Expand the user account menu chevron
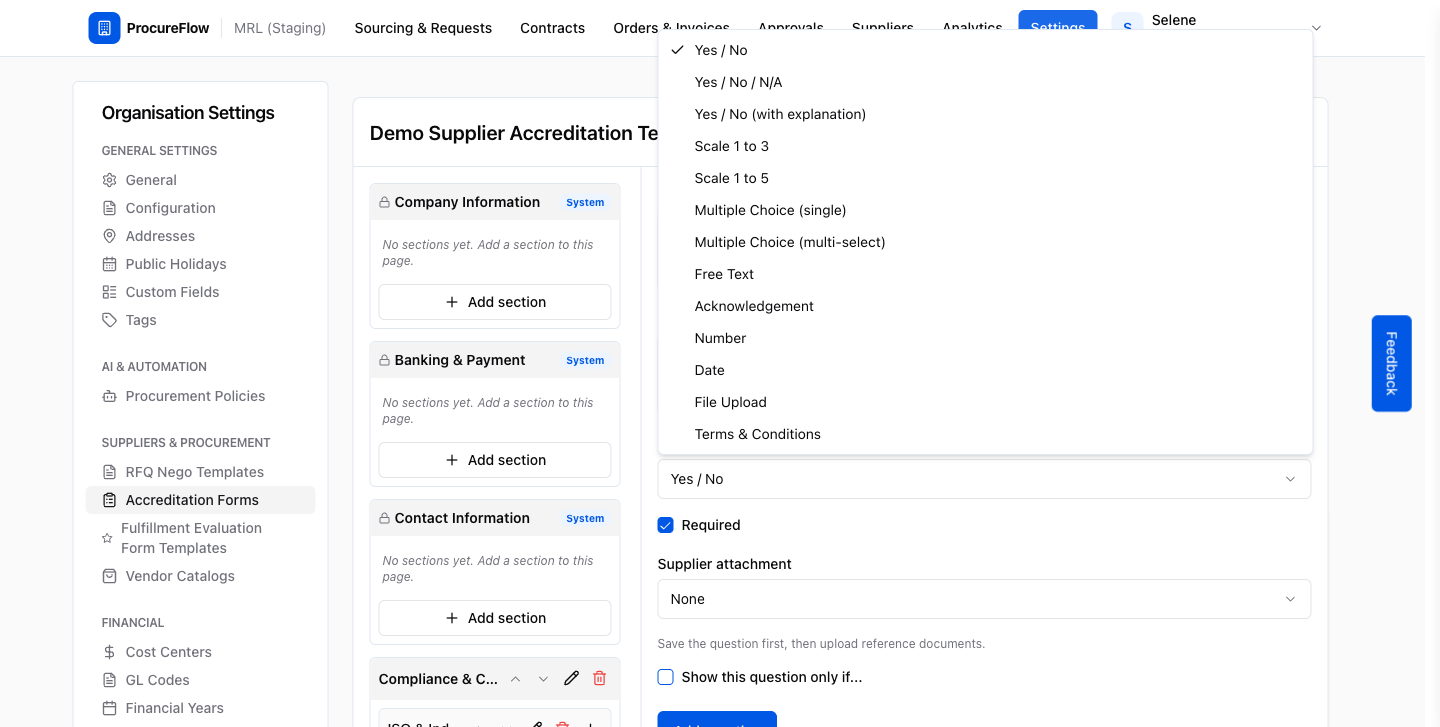This screenshot has height=727, width=1440. pos(1316,28)
